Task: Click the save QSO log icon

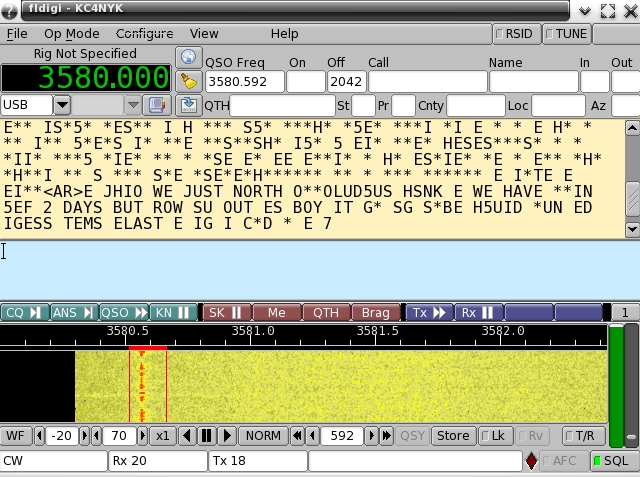Action: 188,105
